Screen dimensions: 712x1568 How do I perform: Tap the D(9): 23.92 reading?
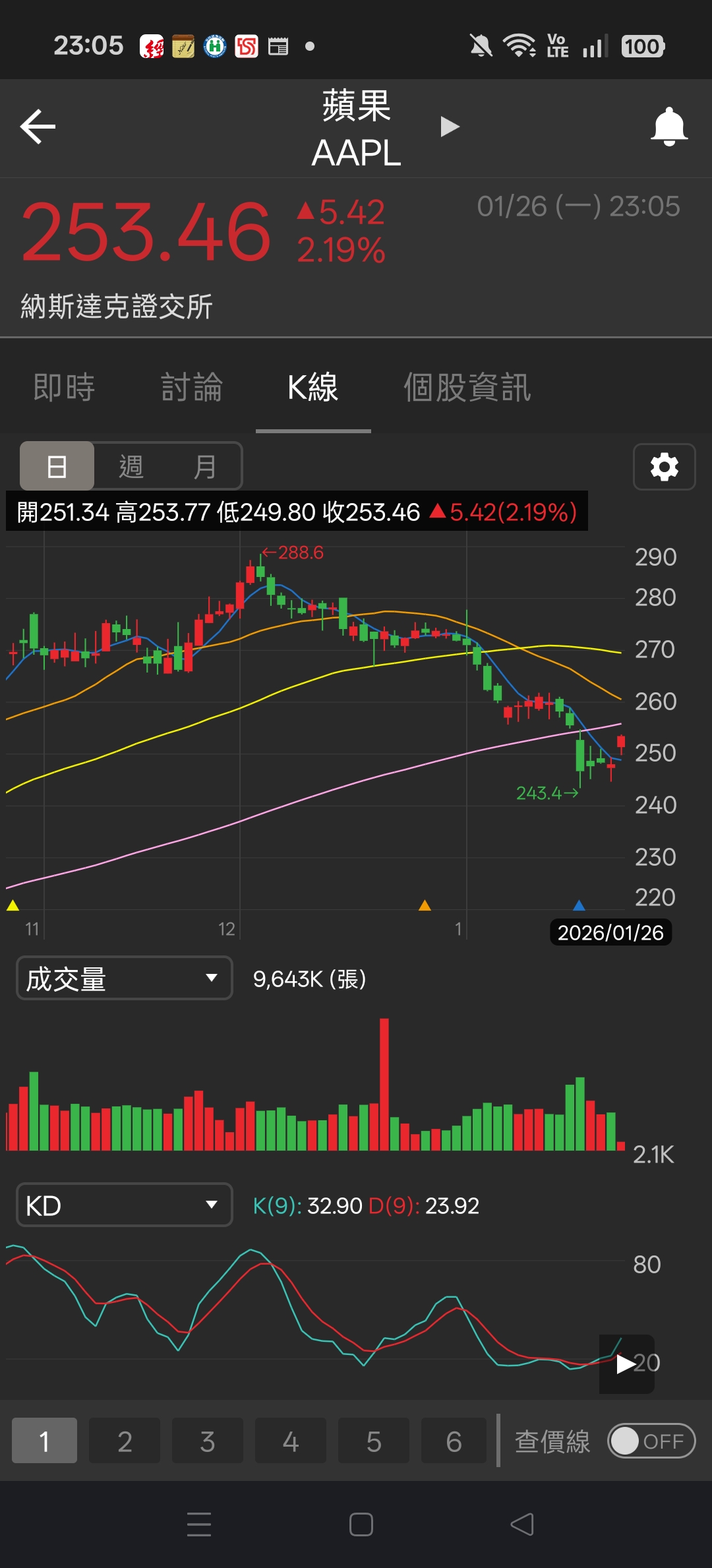pyautogui.click(x=424, y=1205)
